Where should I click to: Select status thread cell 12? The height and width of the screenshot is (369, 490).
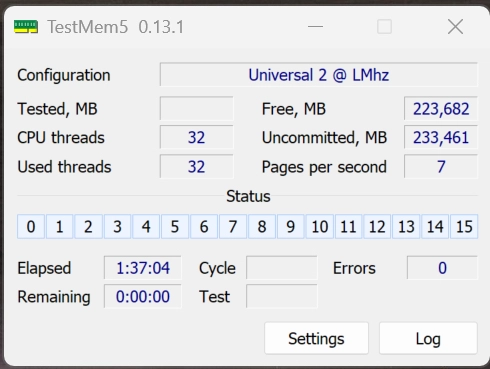[377, 227]
